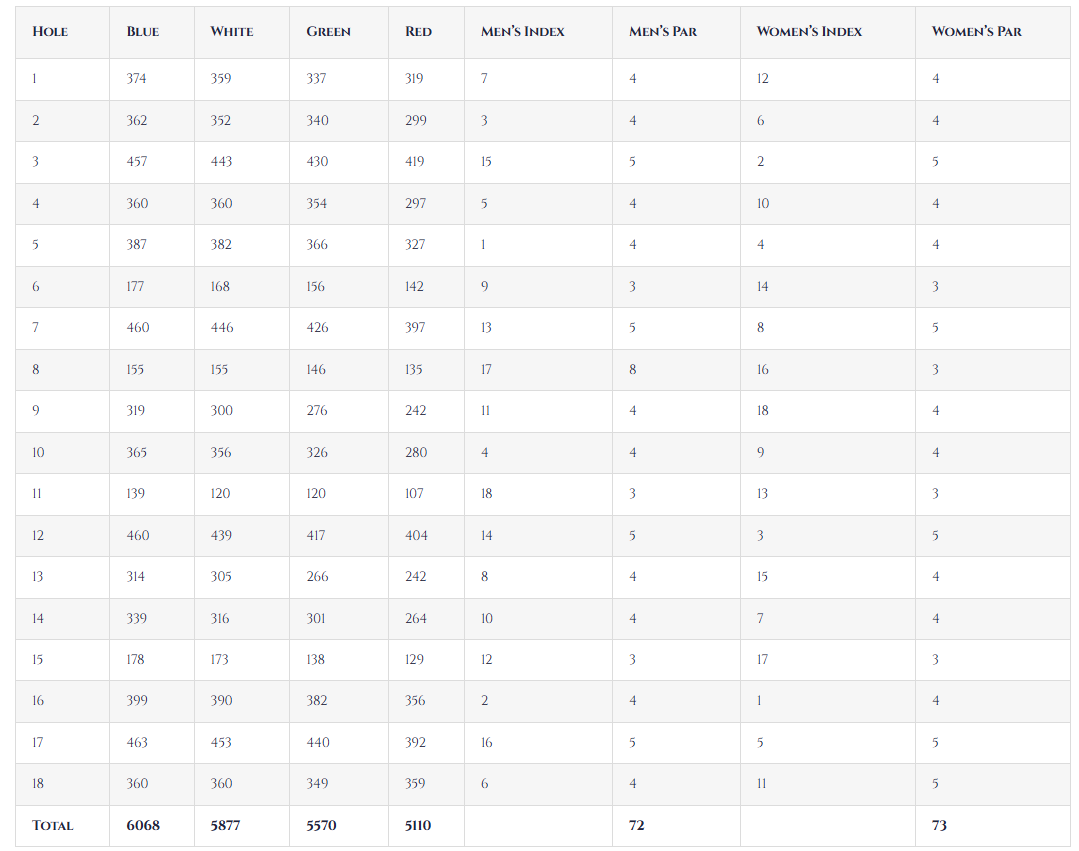Click hole 3 Blue yardage 457
Image resolution: width=1079 pixels, height=851 pixels.
pos(137,162)
